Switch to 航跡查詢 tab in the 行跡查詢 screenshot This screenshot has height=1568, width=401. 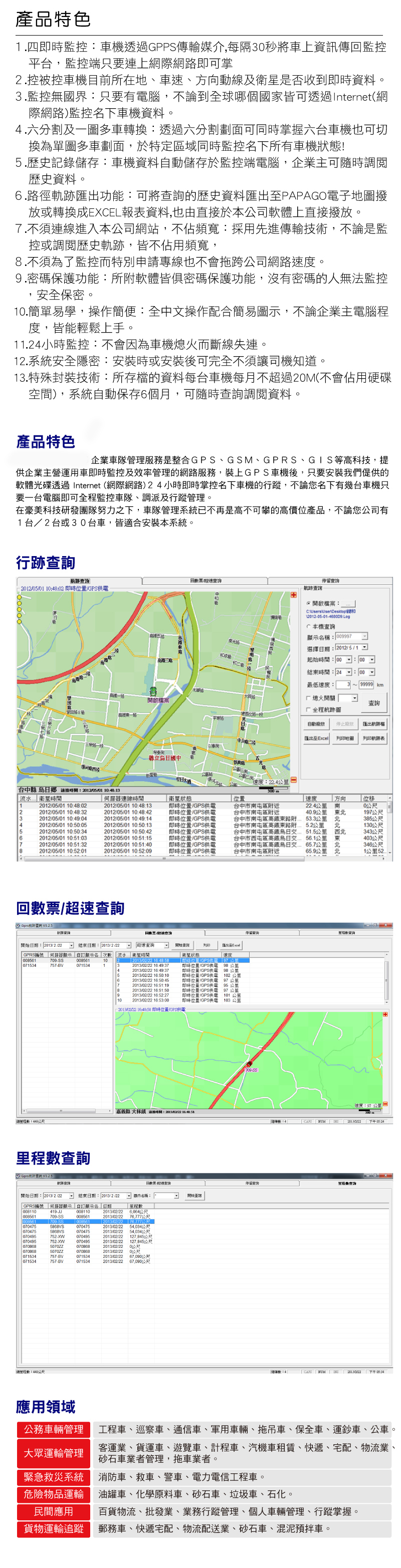80,581
